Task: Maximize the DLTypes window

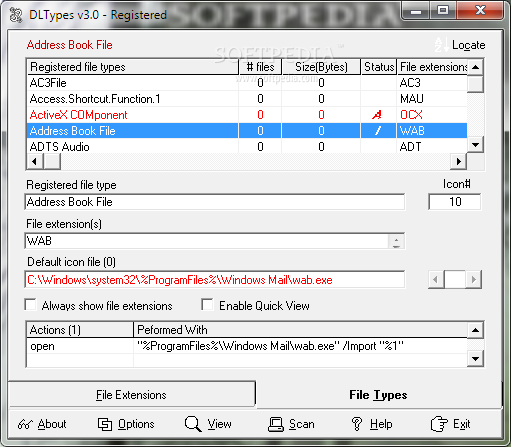Action: [x=443, y=11]
